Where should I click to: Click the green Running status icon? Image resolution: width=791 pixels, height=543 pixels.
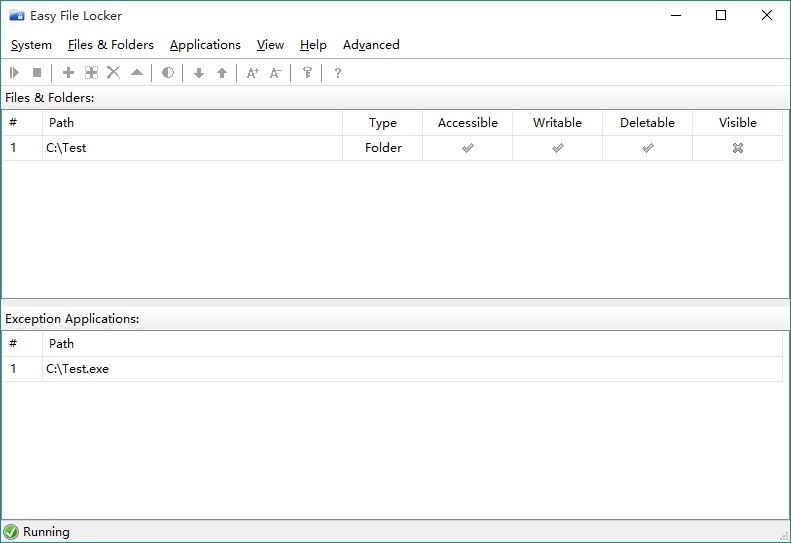coord(11,532)
